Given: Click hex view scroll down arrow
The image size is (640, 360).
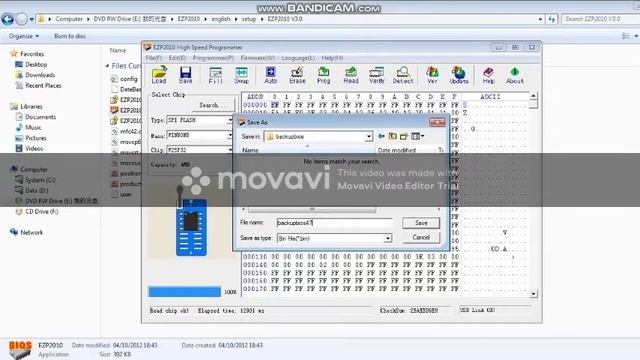Looking at the screenshot, I should [533, 294].
